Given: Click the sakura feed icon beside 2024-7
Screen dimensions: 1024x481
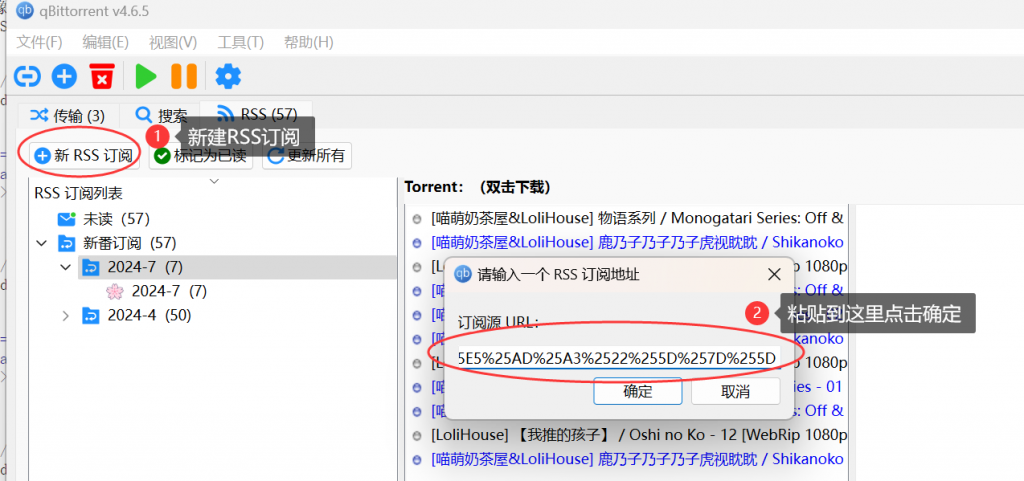Looking at the screenshot, I should [115, 291].
